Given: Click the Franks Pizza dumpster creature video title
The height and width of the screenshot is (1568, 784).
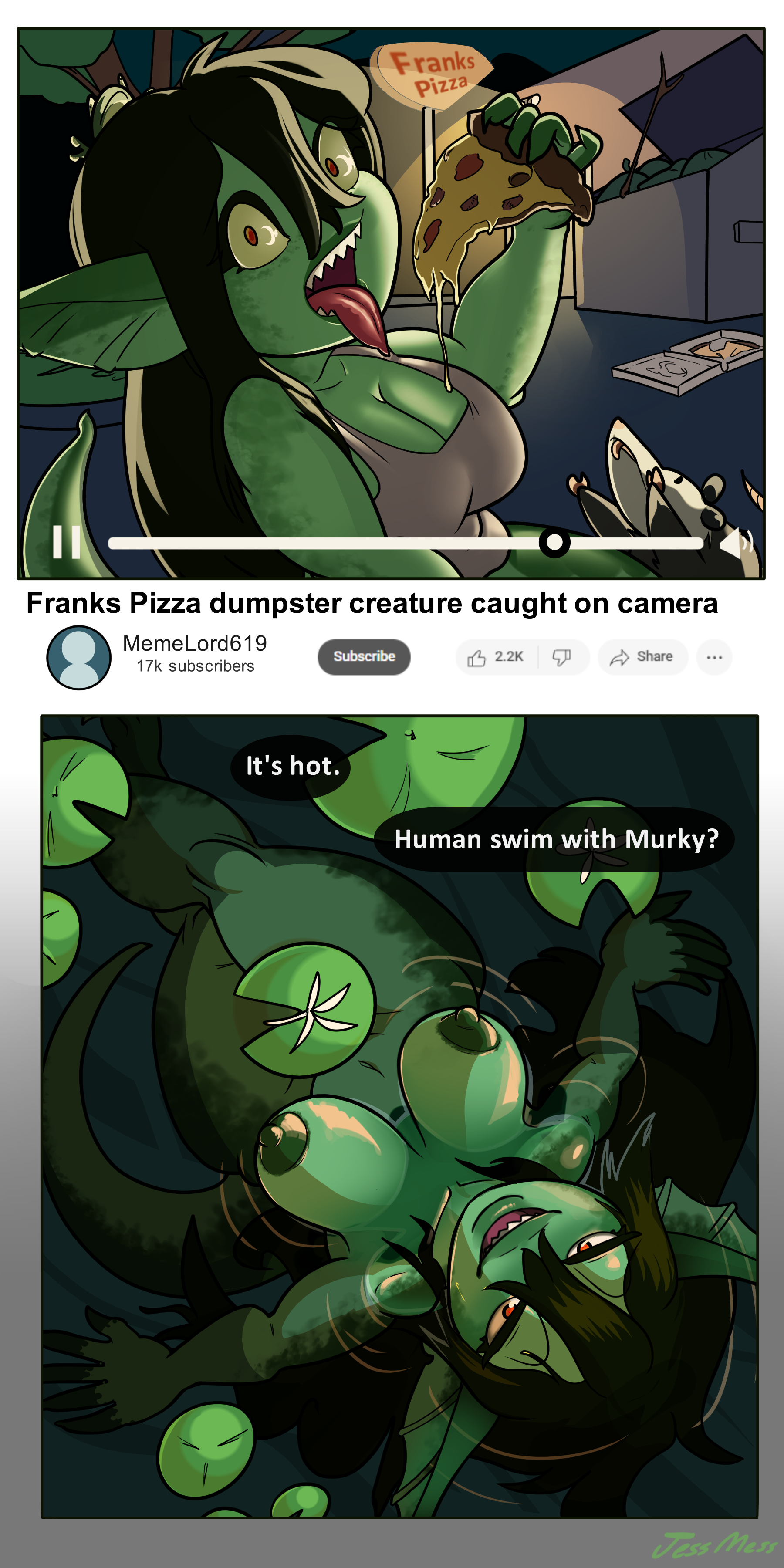Looking at the screenshot, I should [372, 603].
